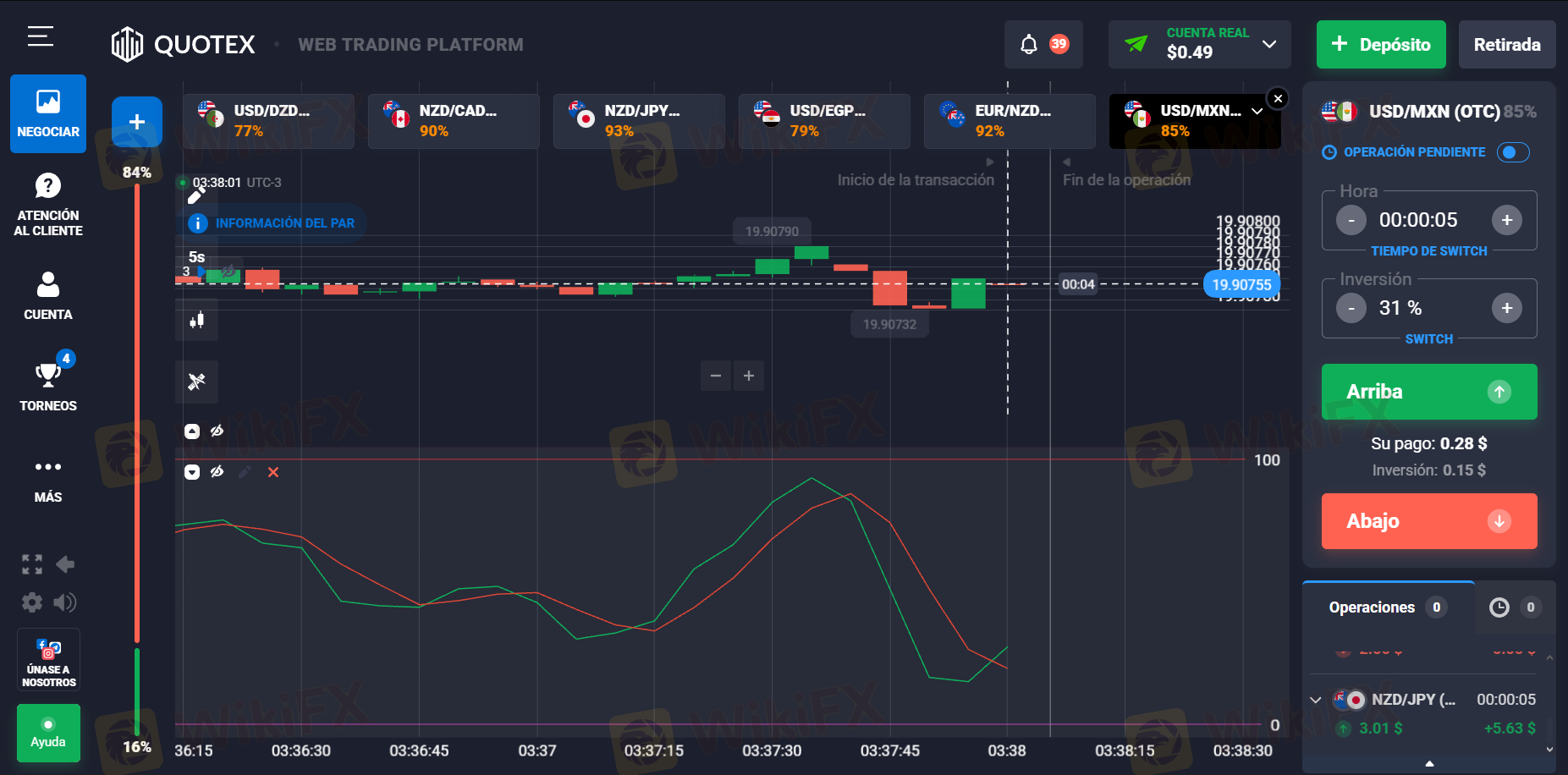Screen dimensions: 1568x775
Task: Add a new asset tab with plus
Action: tap(137, 122)
